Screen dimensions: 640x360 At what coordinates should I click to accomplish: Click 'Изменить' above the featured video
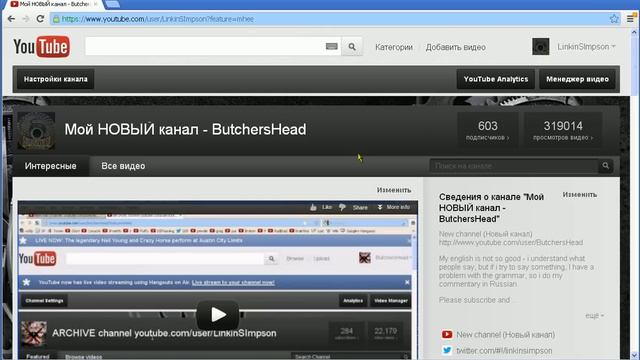click(394, 190)
